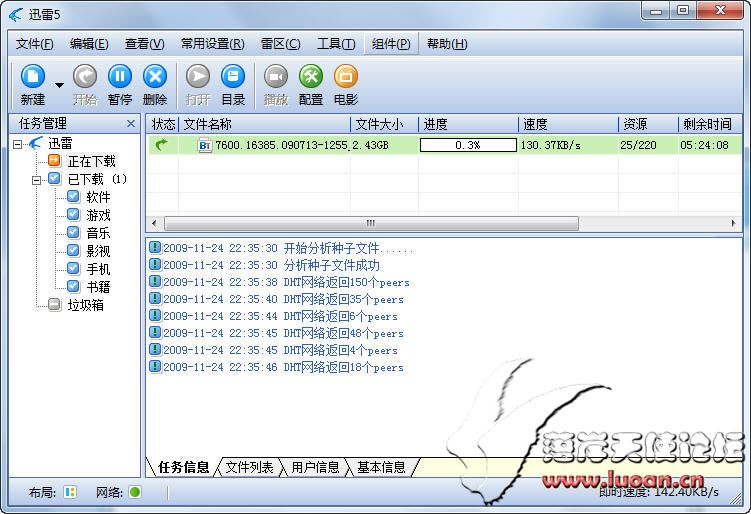Open the 组件(P) menu
The image size is (751, 514).
(391, 44)
